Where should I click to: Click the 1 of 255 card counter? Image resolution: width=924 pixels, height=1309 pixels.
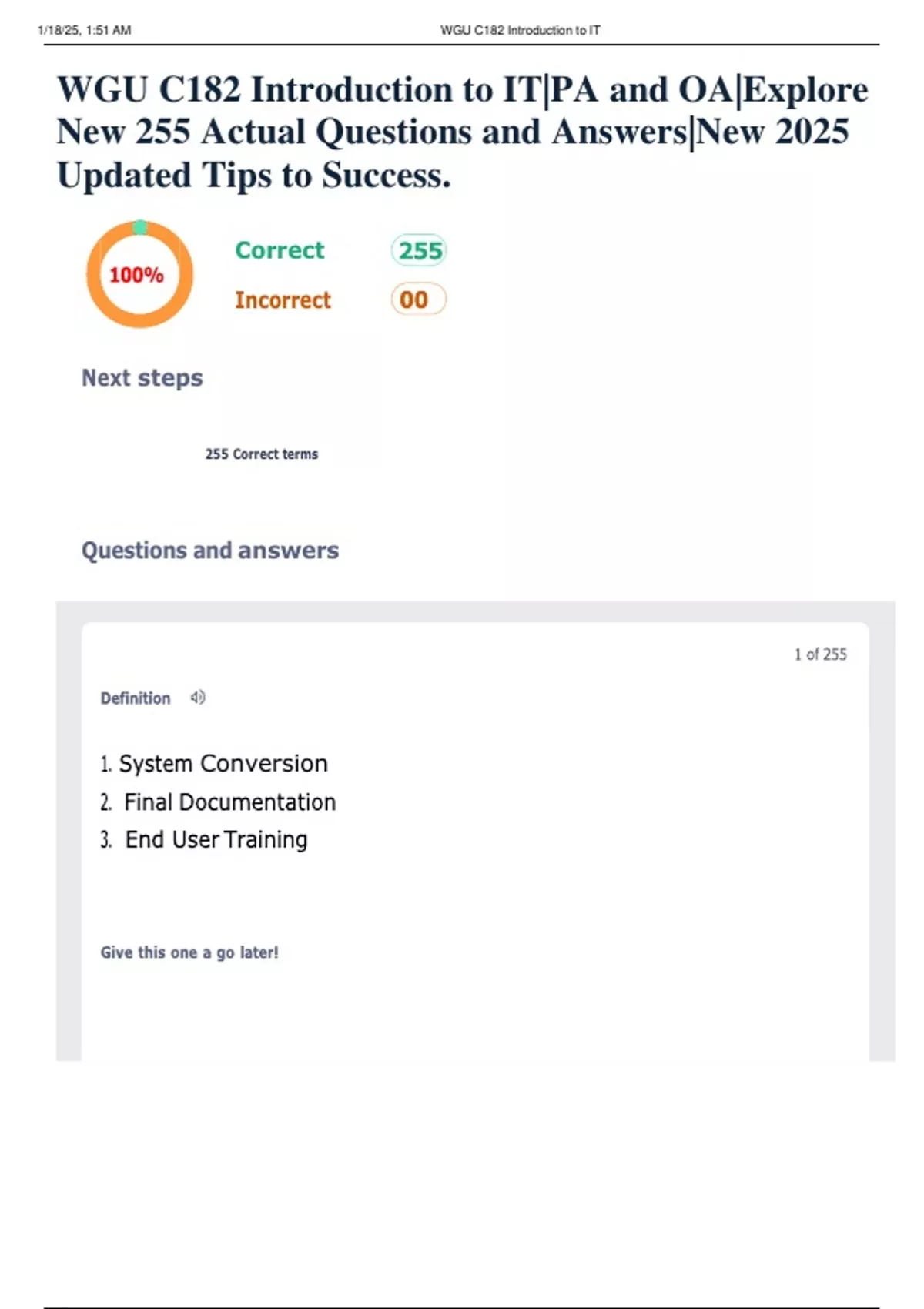[820, 654]
